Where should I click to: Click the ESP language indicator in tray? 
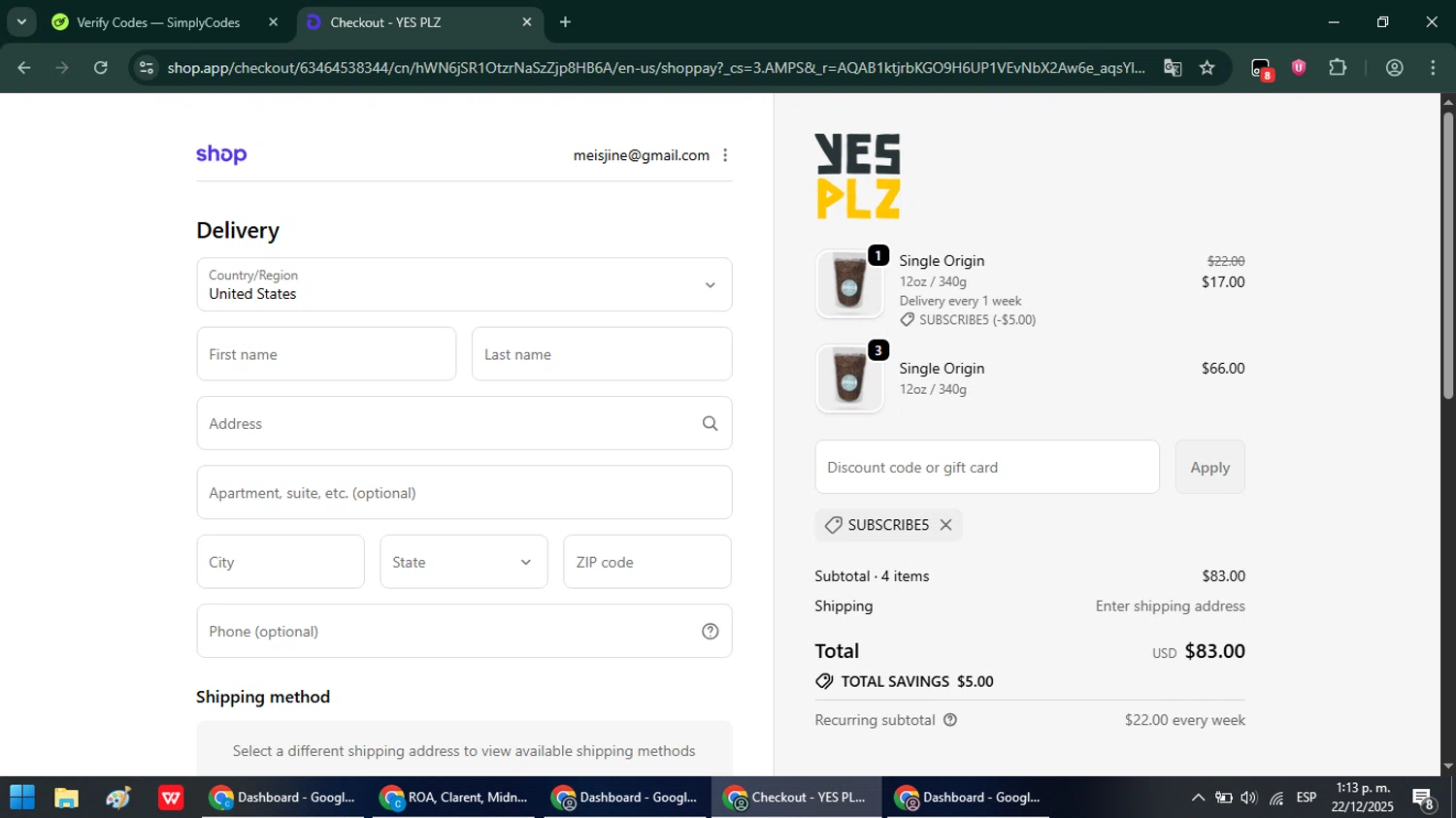point(1307,798)
